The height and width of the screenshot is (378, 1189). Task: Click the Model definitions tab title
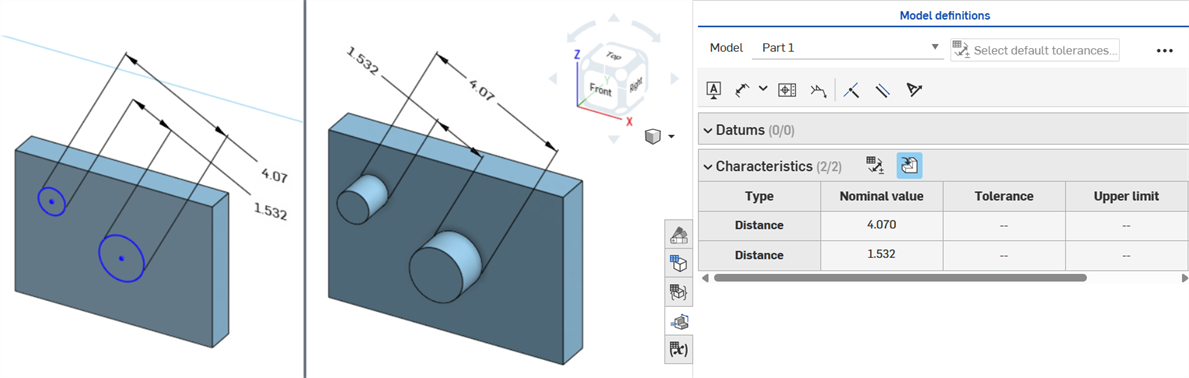coord(944,14)
